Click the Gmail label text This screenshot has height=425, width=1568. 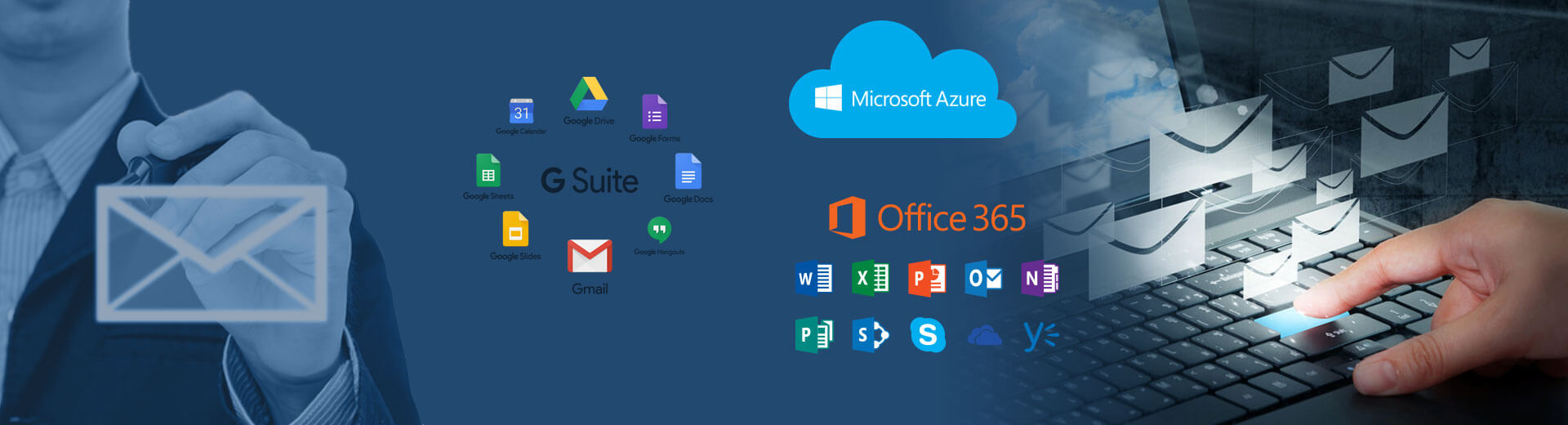coord(590,289)
